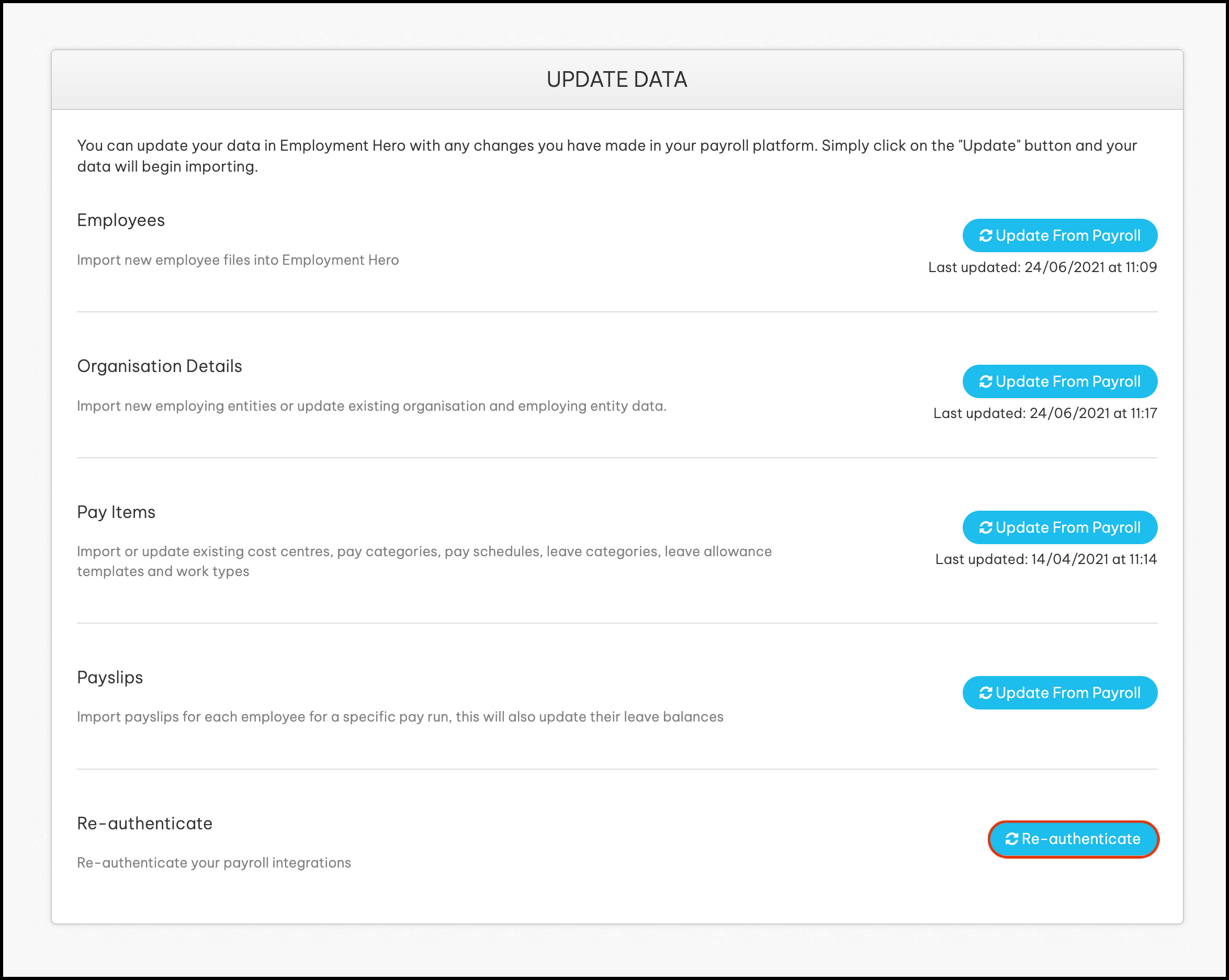
Task: Click the circular arrows icon in Re-authenticate button
Action: (x=1011, y=839)
